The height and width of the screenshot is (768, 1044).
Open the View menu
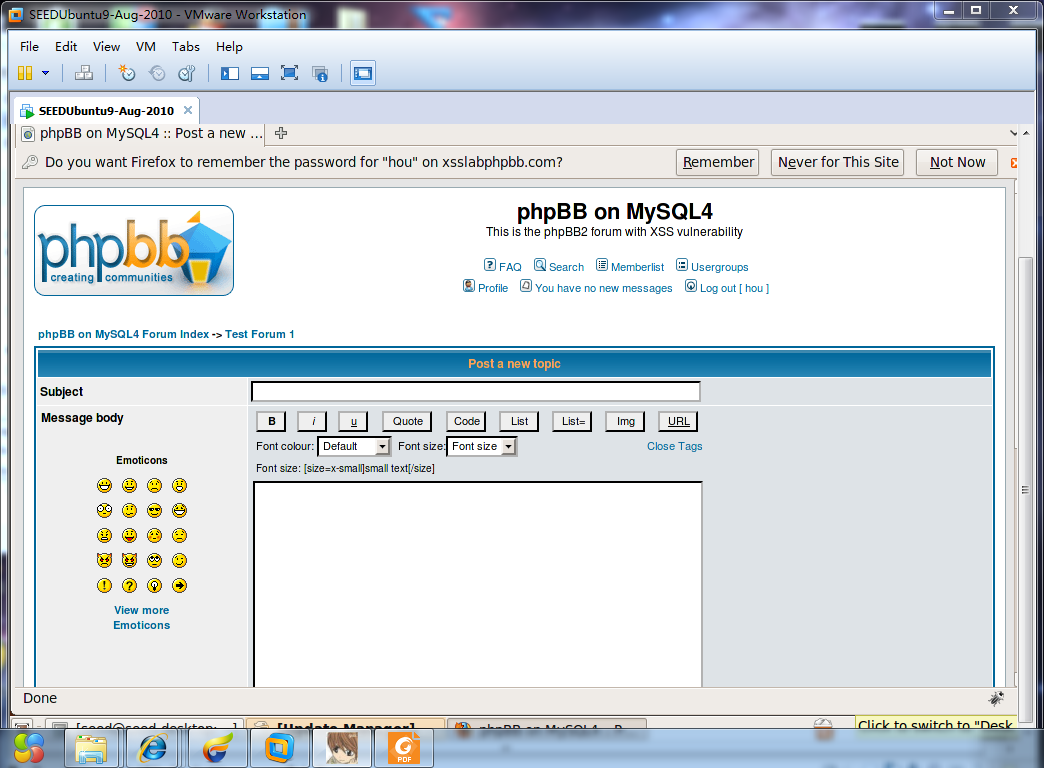pos(107,47)
